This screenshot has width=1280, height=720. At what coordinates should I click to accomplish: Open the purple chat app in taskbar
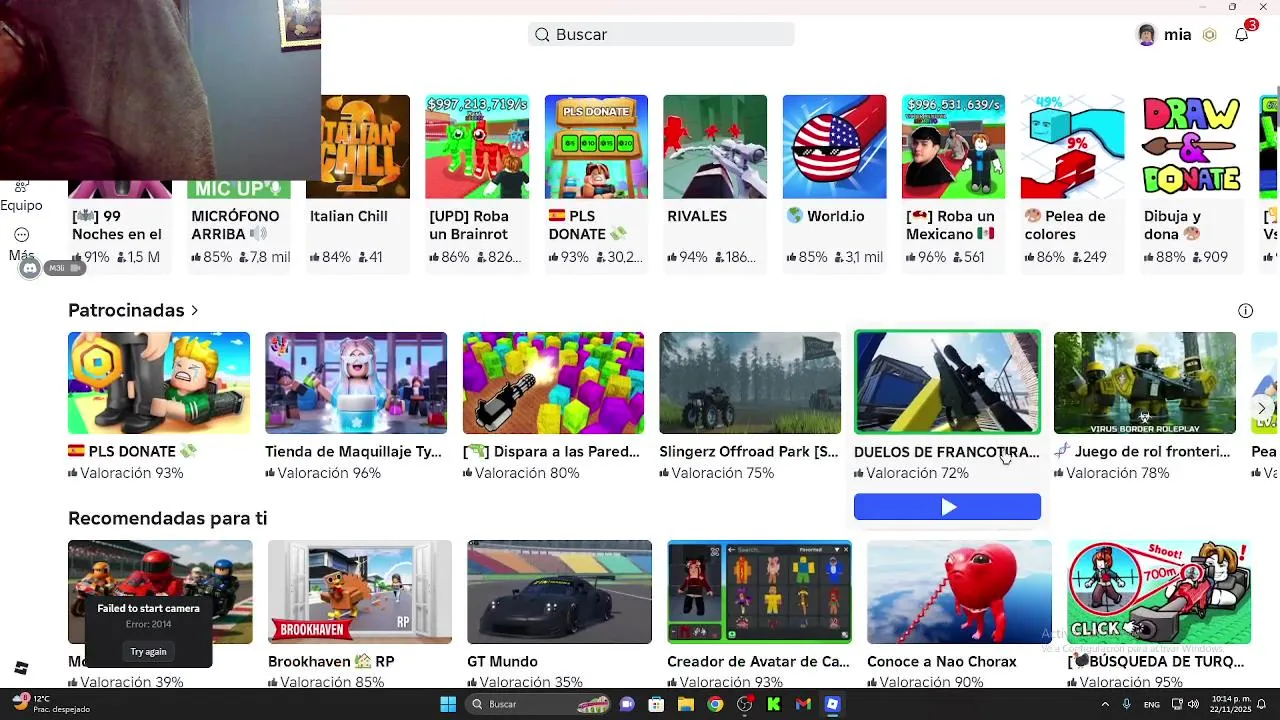[627, 704]
